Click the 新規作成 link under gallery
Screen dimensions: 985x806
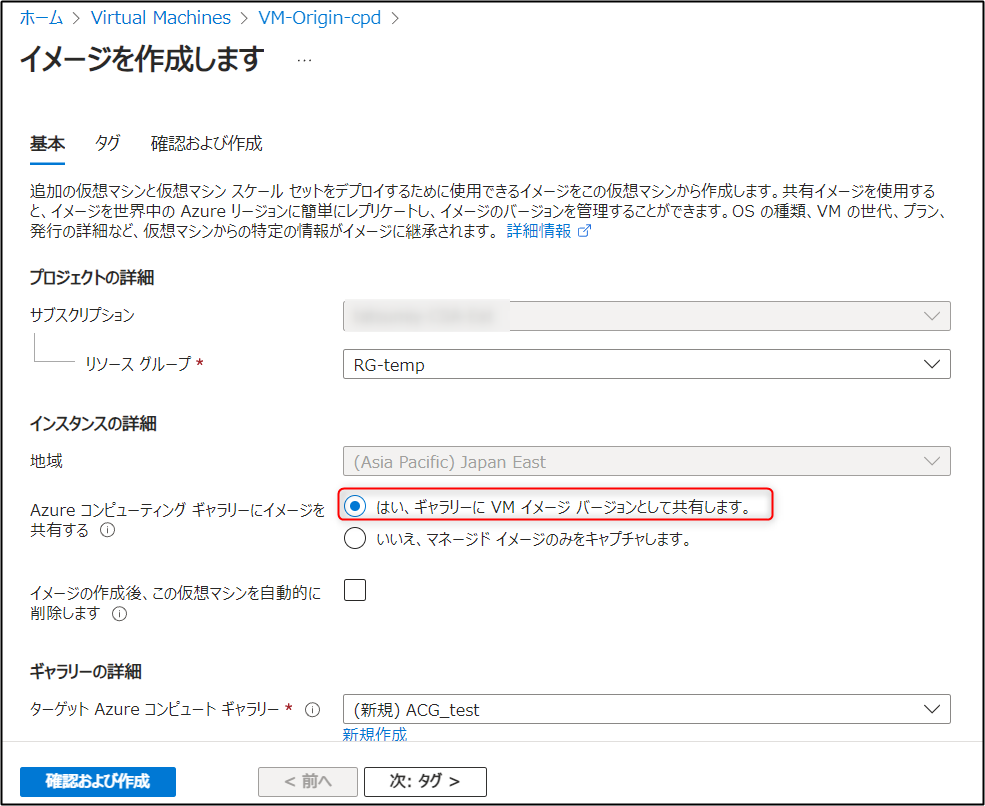(374, 734)
